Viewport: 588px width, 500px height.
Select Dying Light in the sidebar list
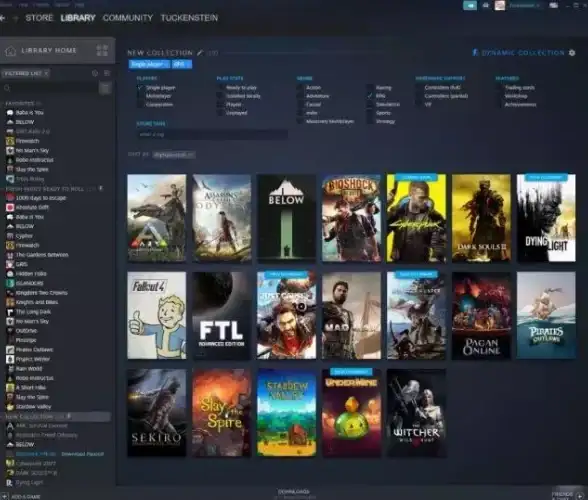pos(30,482)
